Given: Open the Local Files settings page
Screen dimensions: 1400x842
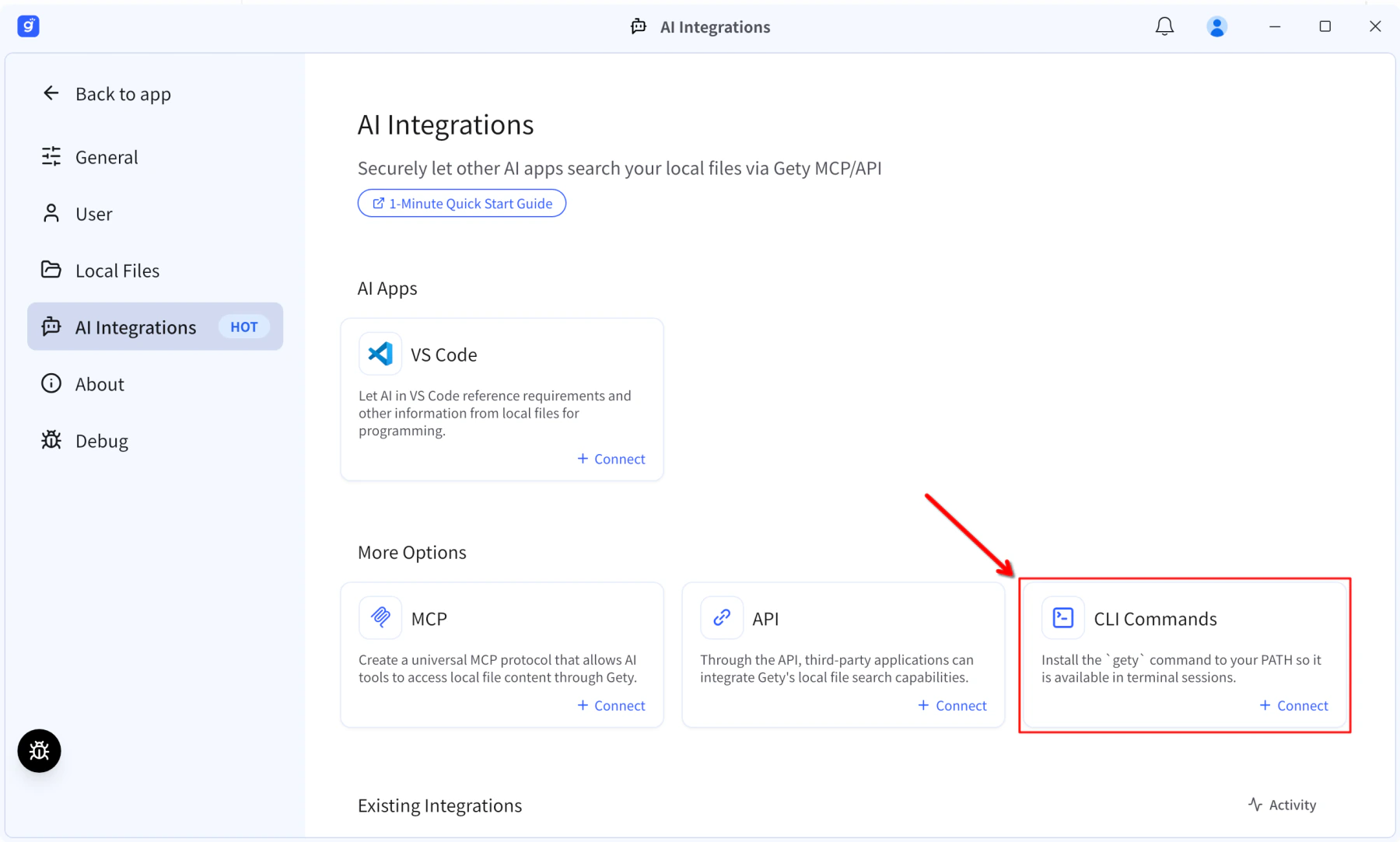Looking at the screenshot, I should point(155,270).
